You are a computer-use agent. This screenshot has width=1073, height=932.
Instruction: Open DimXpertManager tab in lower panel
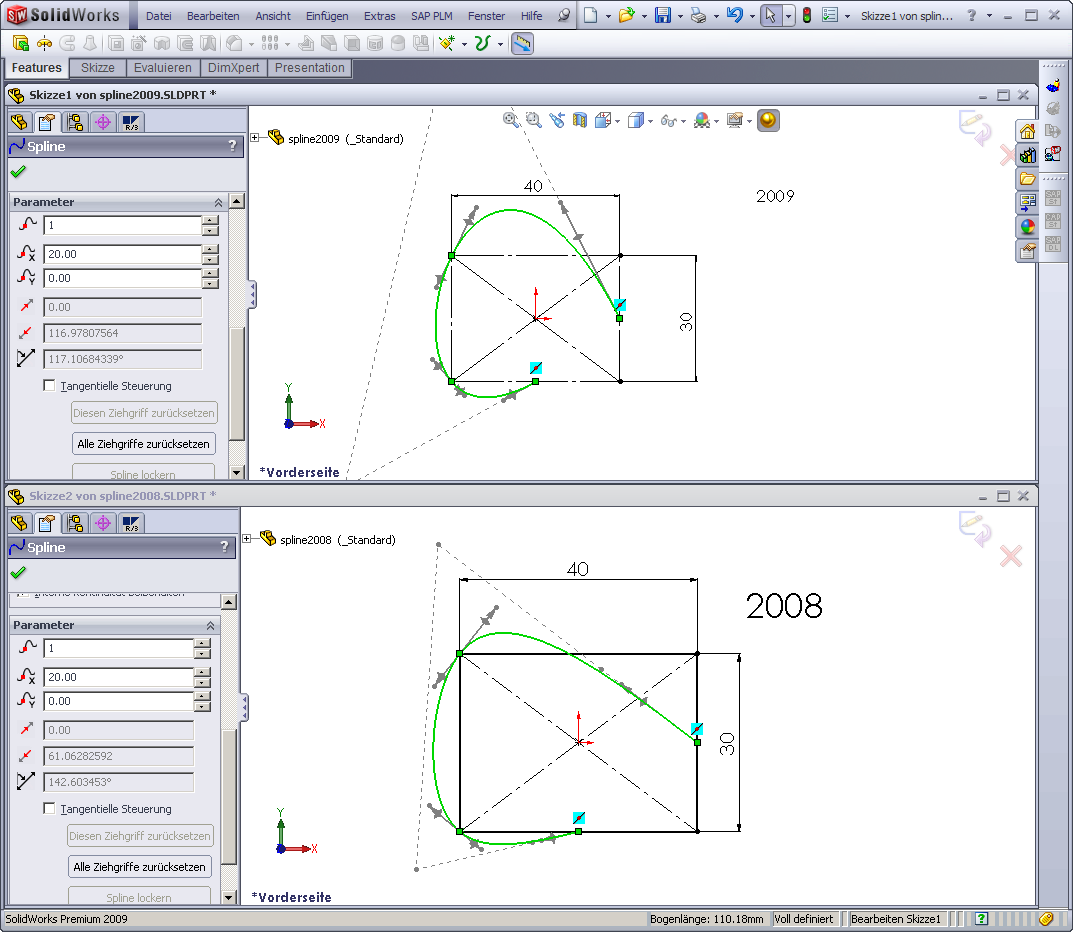click(x=103, y=523)
